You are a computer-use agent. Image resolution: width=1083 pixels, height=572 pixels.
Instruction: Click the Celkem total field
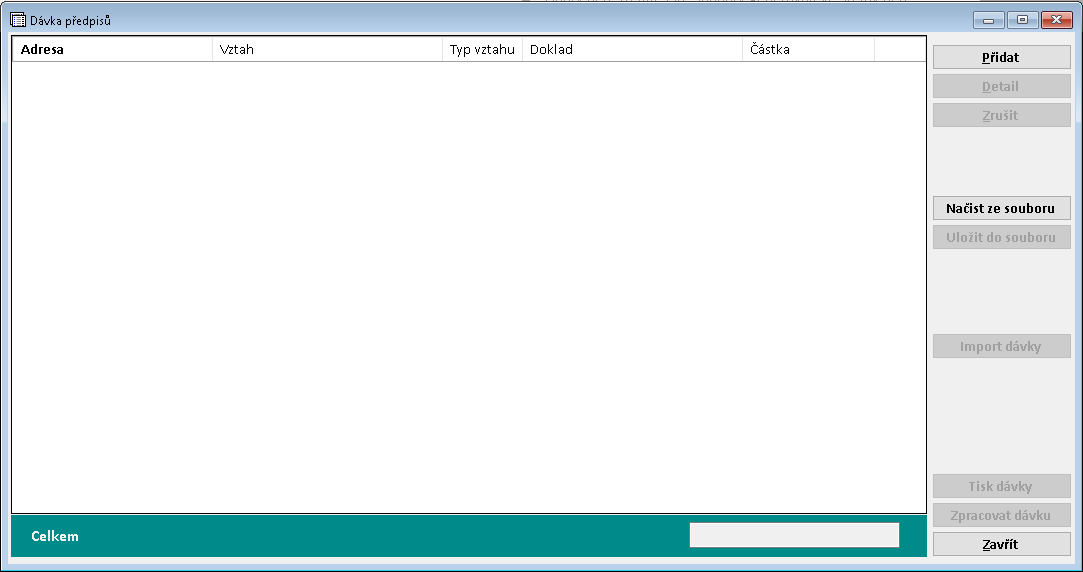point(794,535)
